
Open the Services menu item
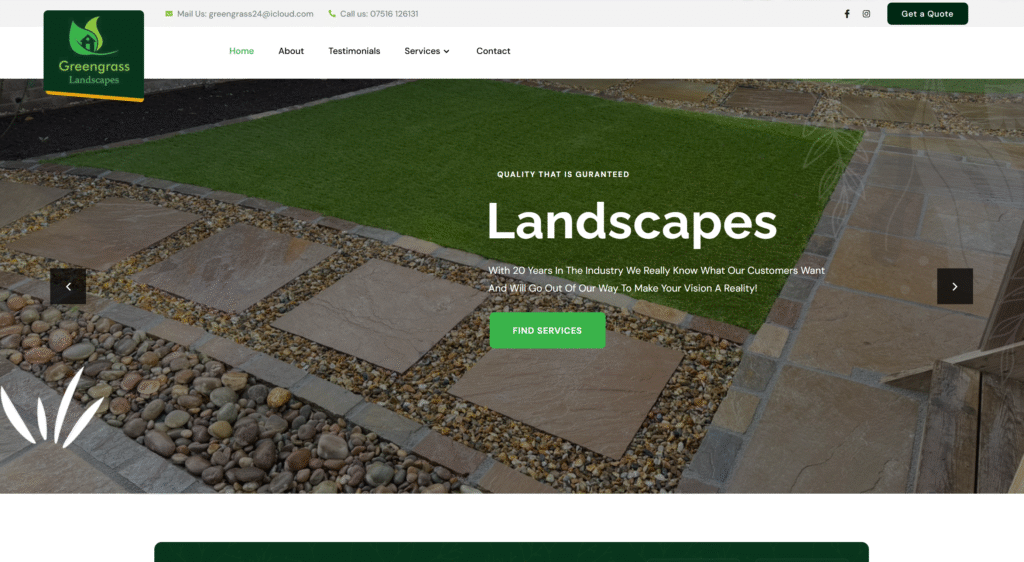422,51
